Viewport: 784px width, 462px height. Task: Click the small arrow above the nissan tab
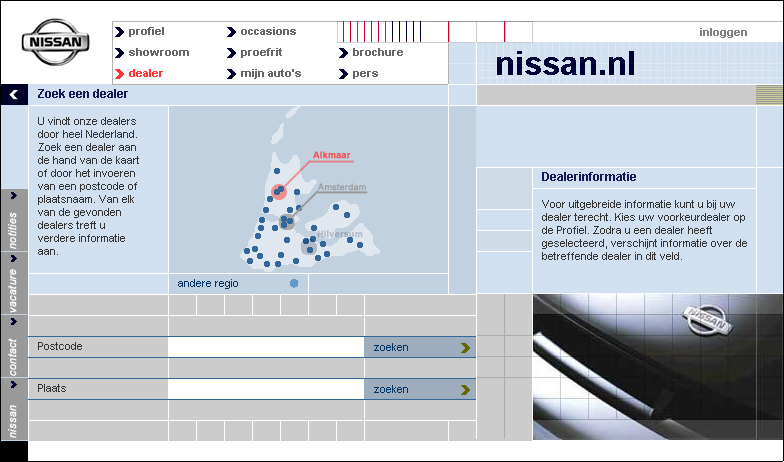tap(14, 384)
